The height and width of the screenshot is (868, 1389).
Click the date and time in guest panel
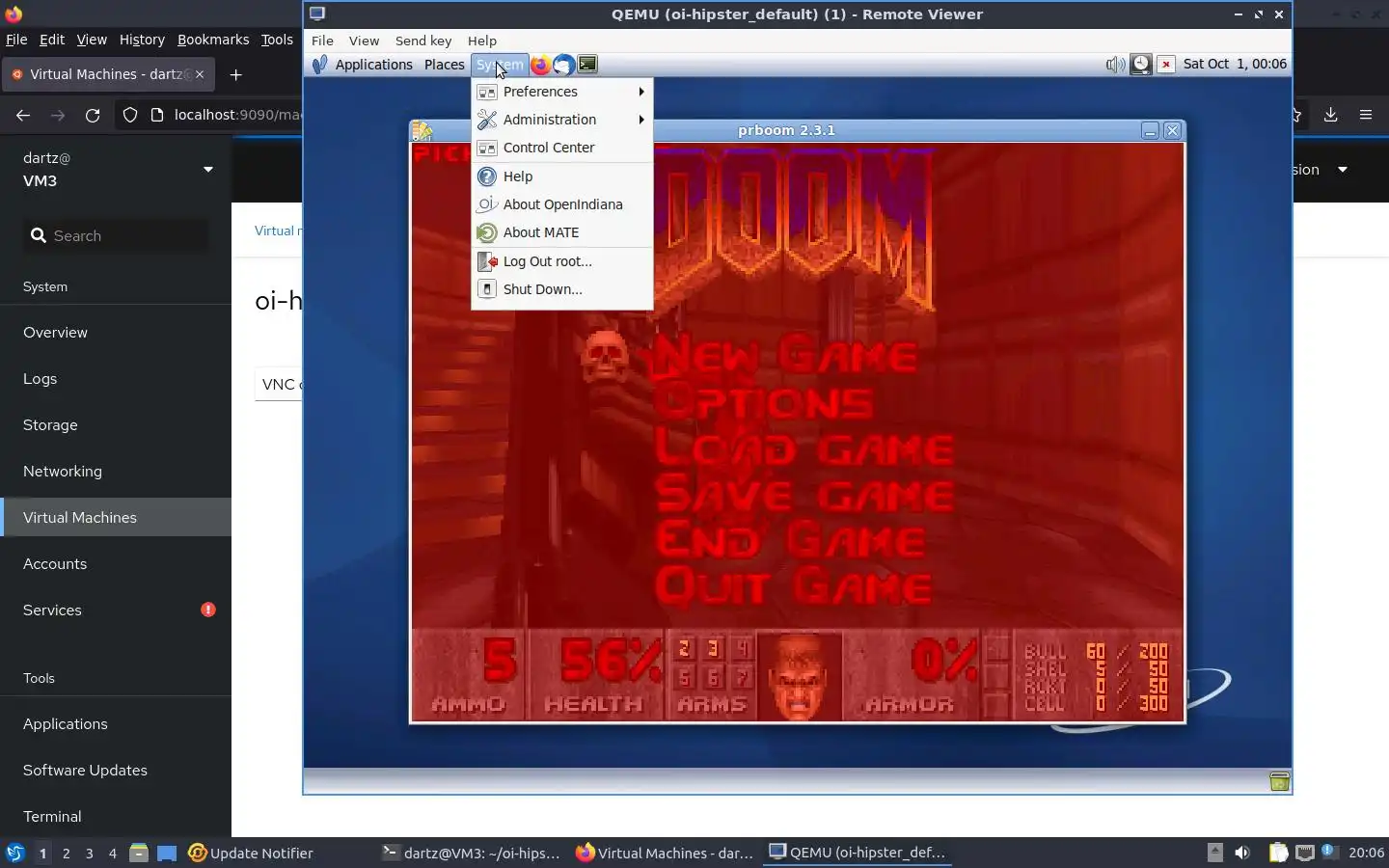[x=1235, y=64]
